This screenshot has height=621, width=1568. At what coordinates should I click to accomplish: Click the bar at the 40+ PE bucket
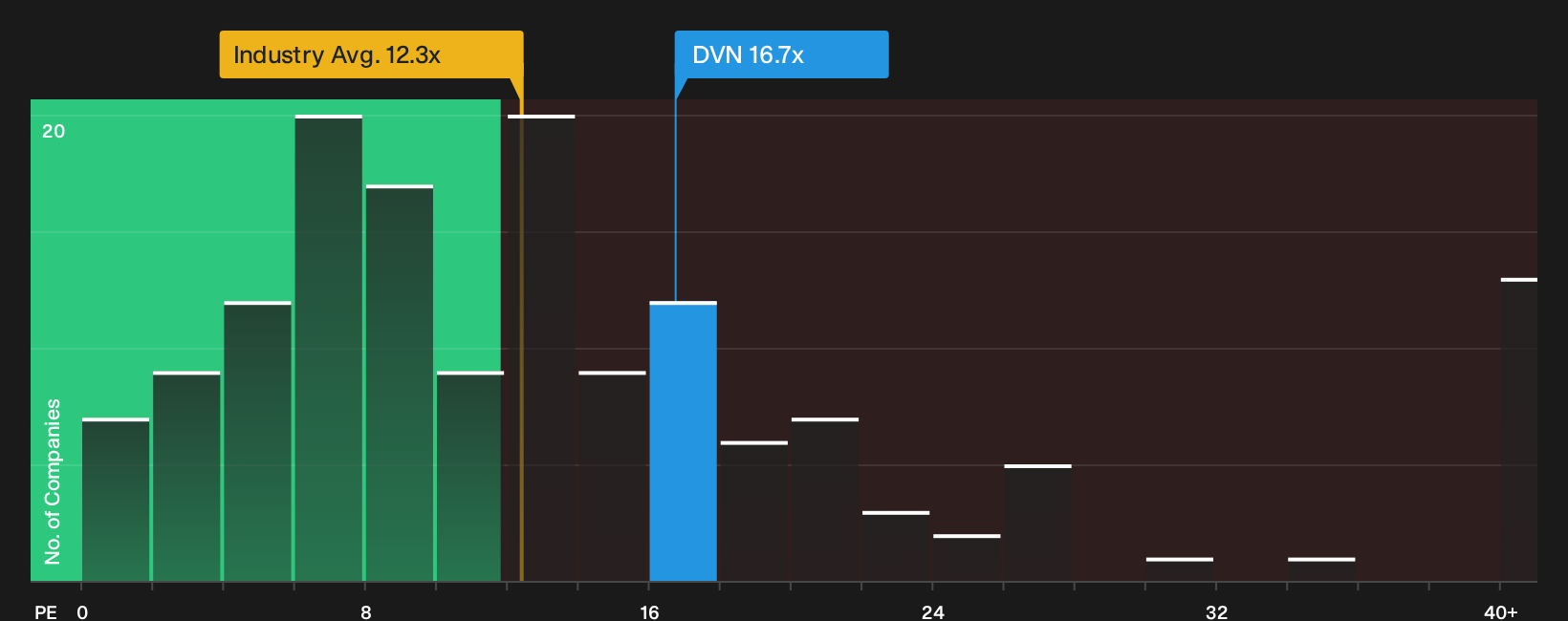point(1519,430)
